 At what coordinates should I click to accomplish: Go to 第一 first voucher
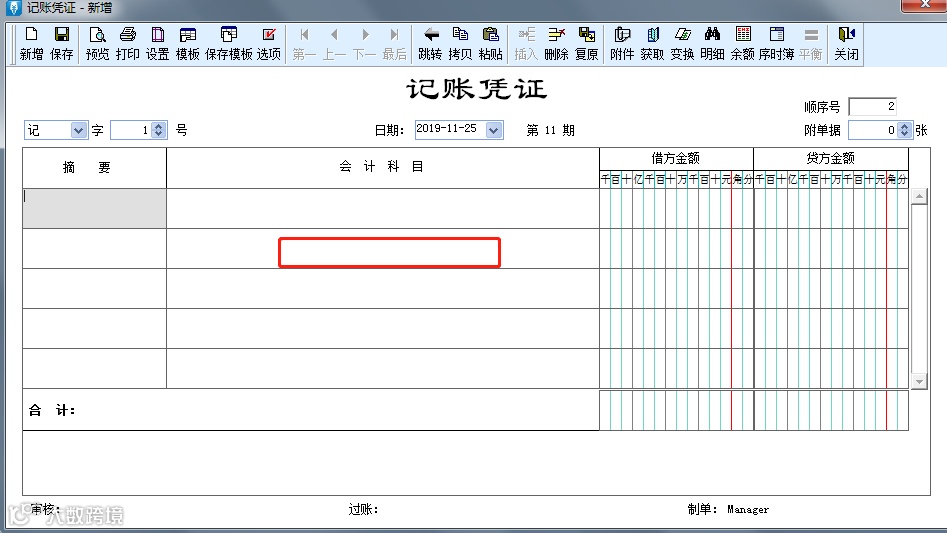[x=304, y=43]
